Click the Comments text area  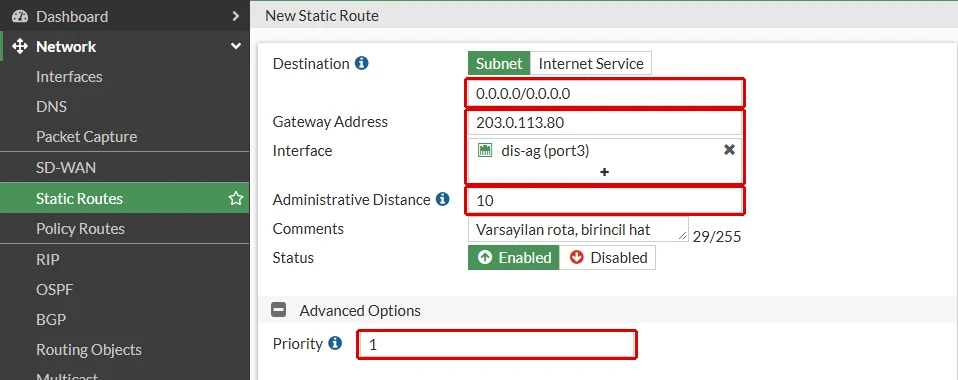(x=578, y=230)
